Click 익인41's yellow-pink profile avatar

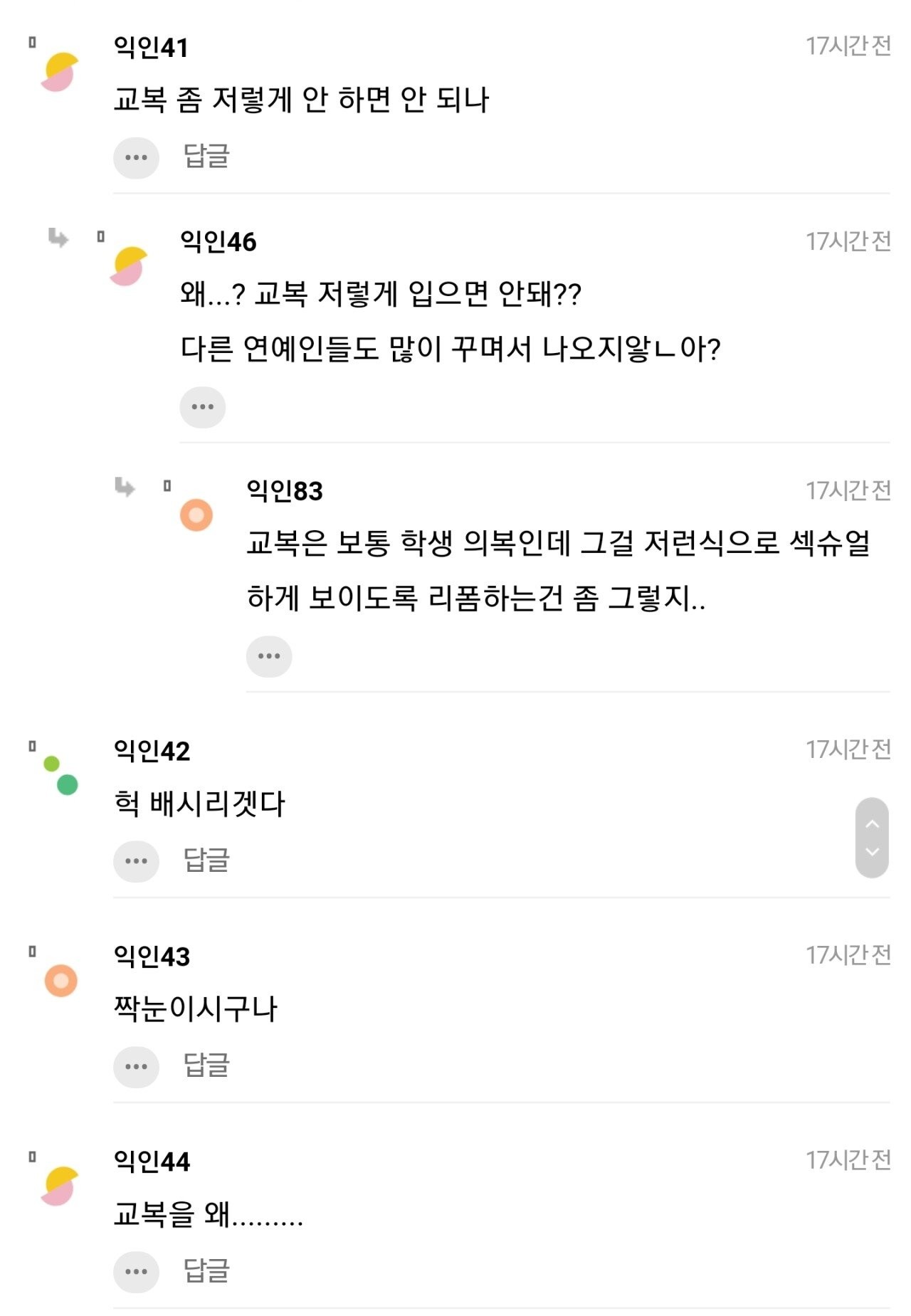[60, 72]
